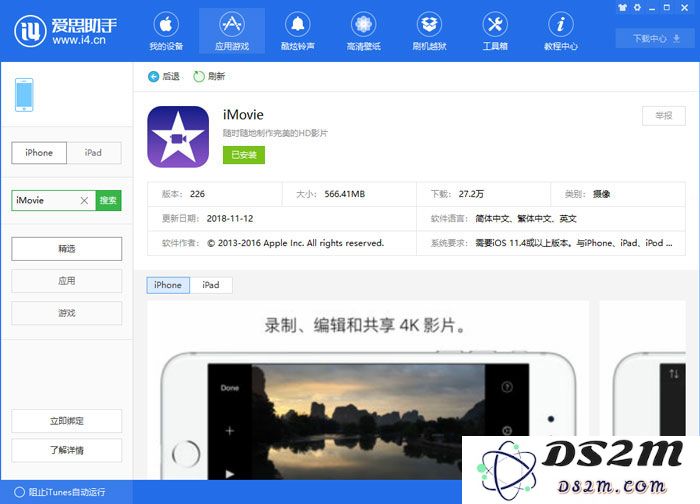
Task: Open the 高清壁纸 wallpapers section
Action: (x=363, y=31)
